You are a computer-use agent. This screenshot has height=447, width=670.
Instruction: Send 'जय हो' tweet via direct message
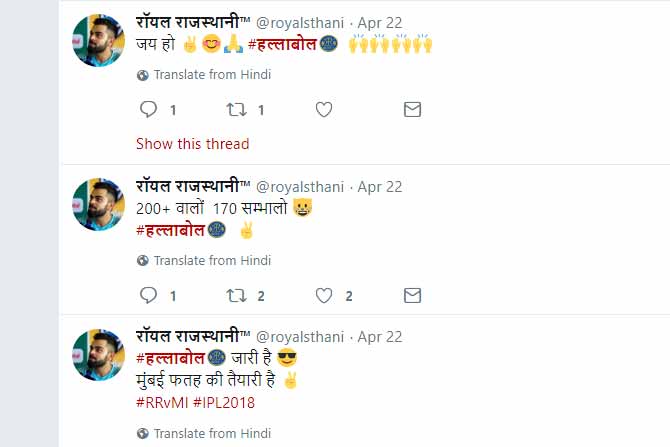click(x=412, y=110)
